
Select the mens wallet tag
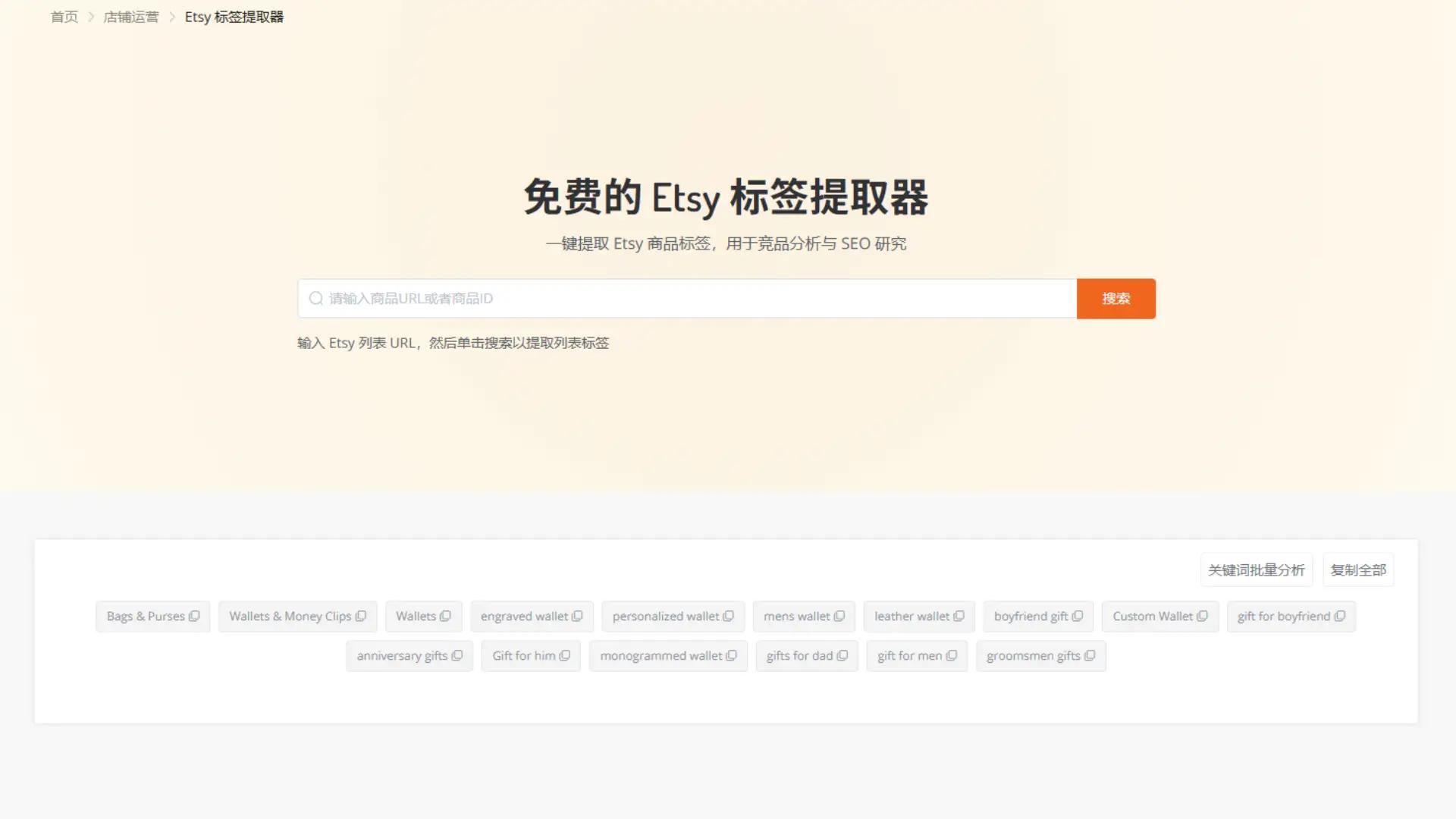click(x=798, y=616)
